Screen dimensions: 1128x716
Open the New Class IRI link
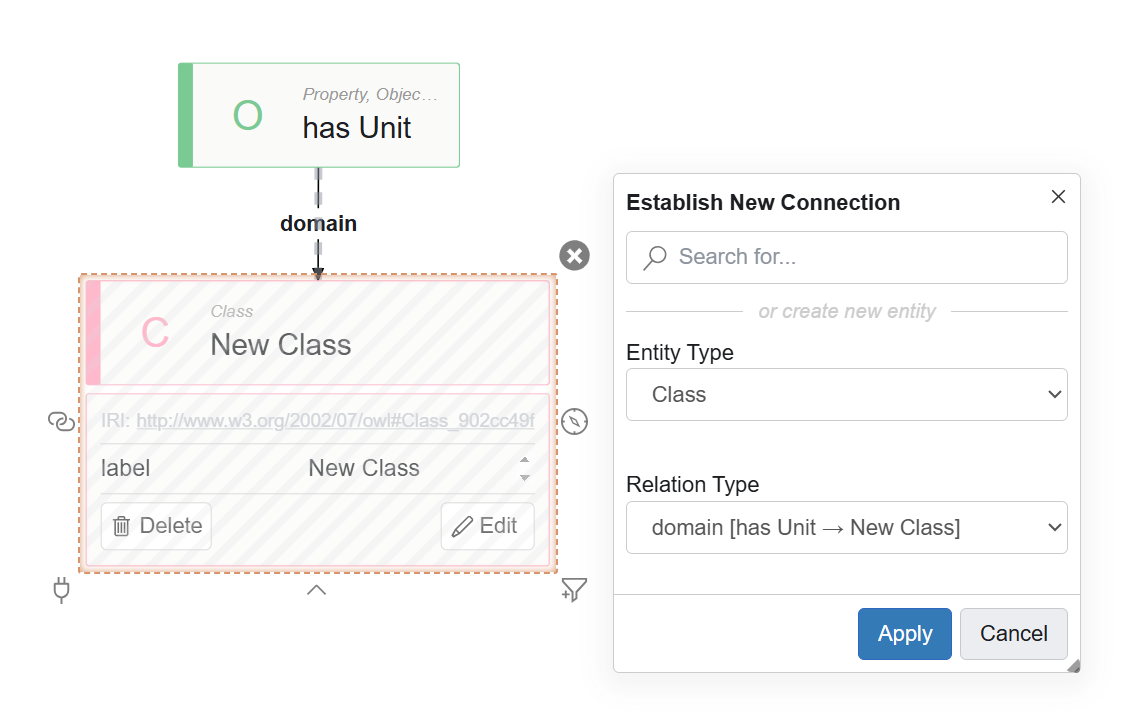[x=335, y=420]
